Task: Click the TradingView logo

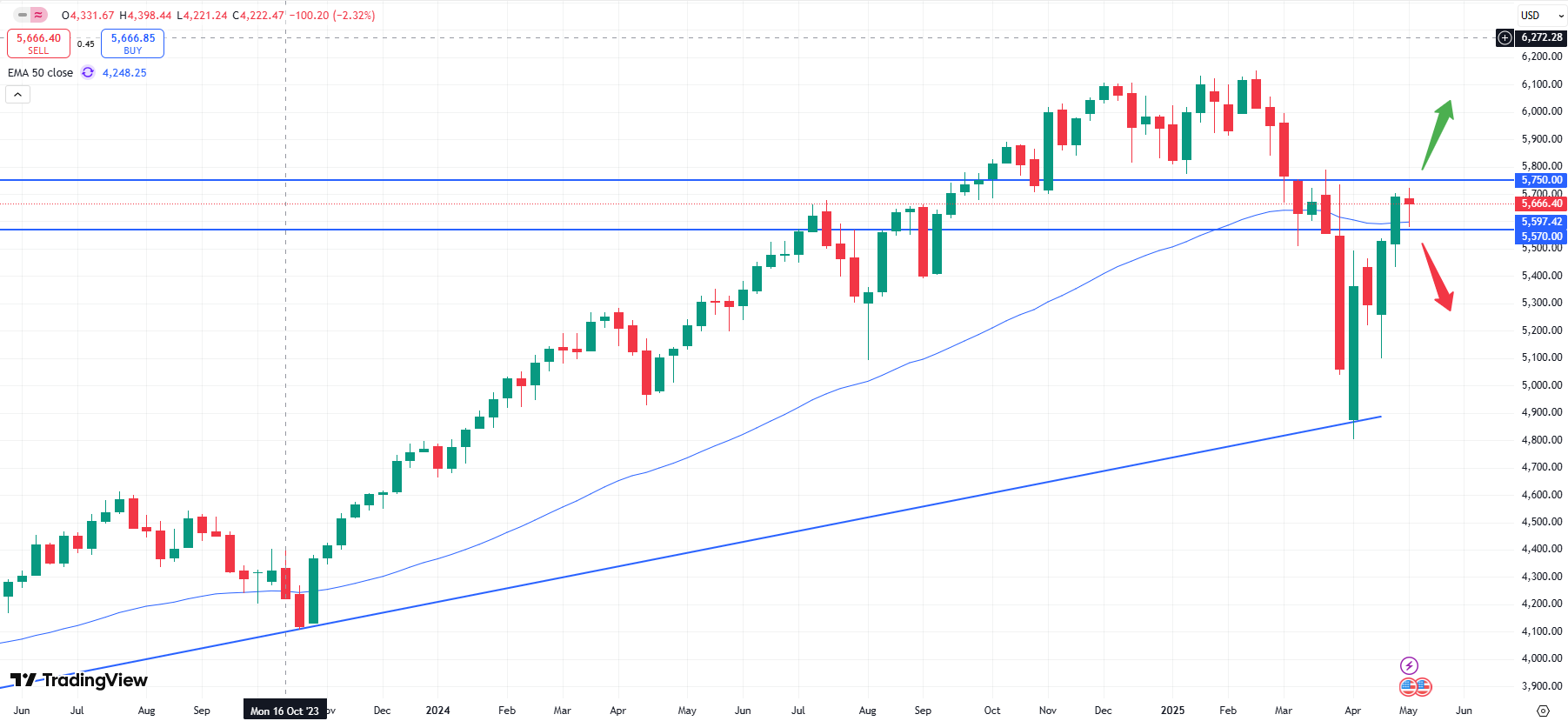Action: pos(79,680)
